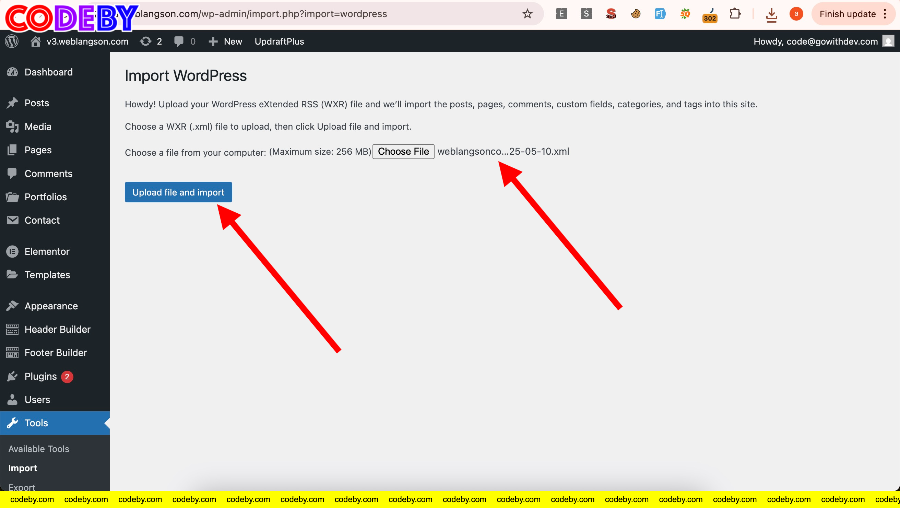Screen dimensions: 900x508
Task: Open Footer Builder in the sidebar
Action: pos(55,353)
